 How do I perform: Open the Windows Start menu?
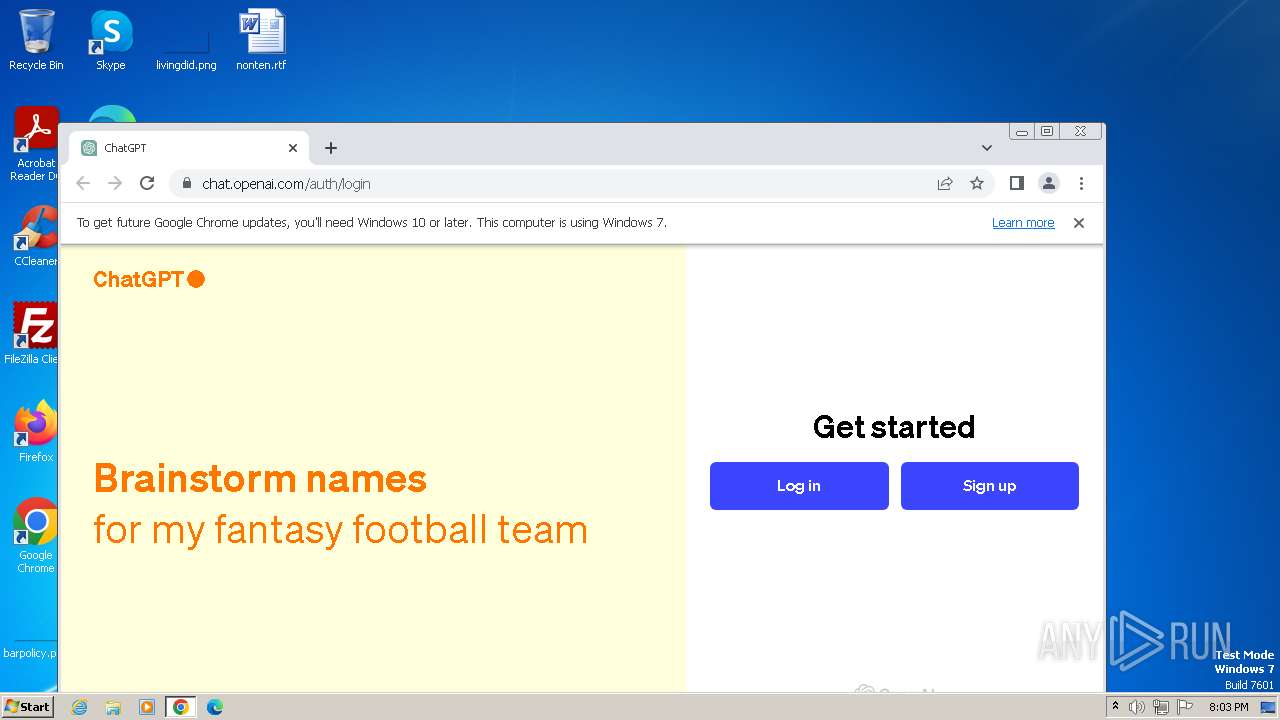click(x=28, y=707)
